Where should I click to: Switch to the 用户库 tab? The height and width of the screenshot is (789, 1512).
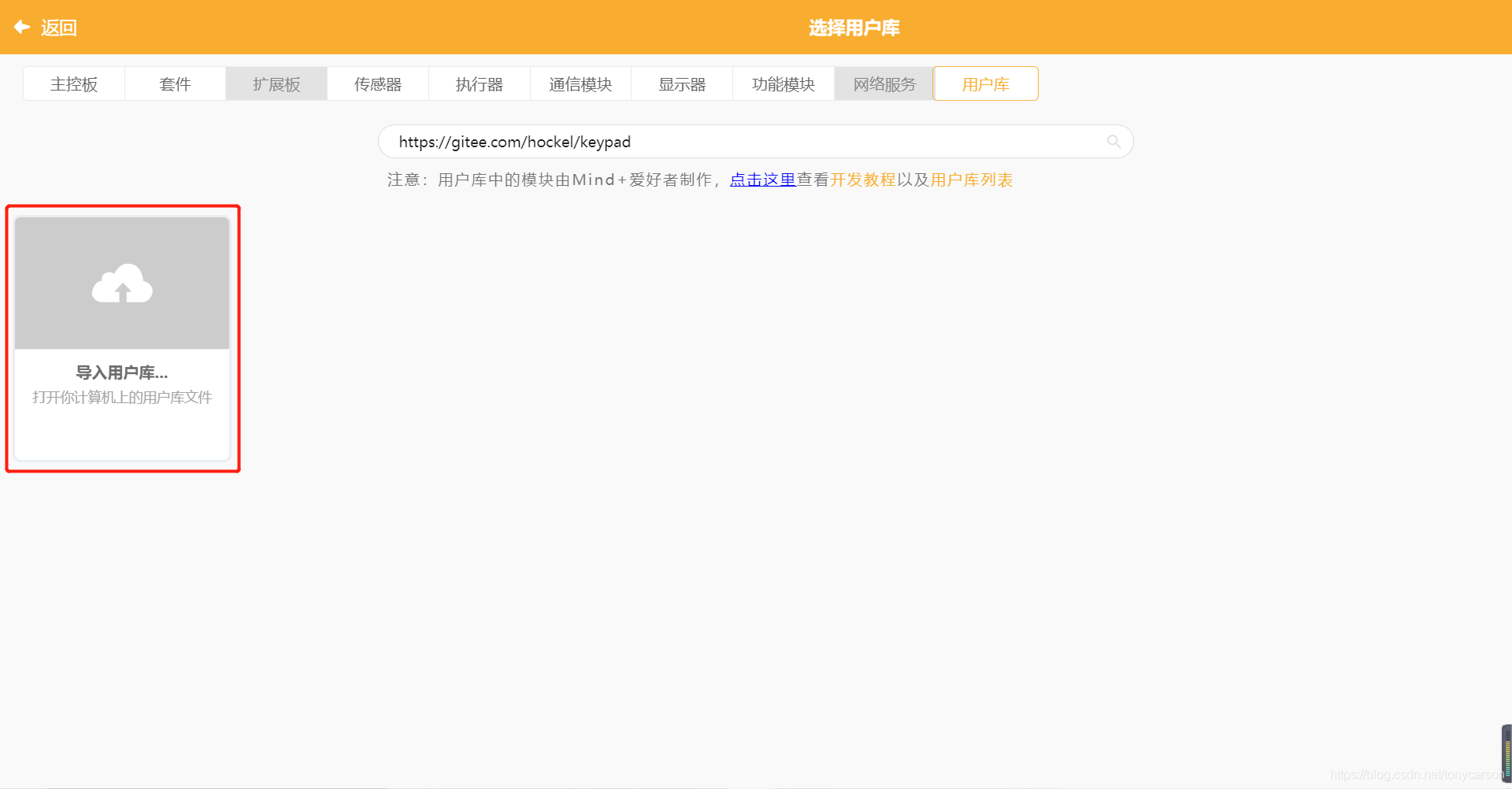[x=985, y=83]
